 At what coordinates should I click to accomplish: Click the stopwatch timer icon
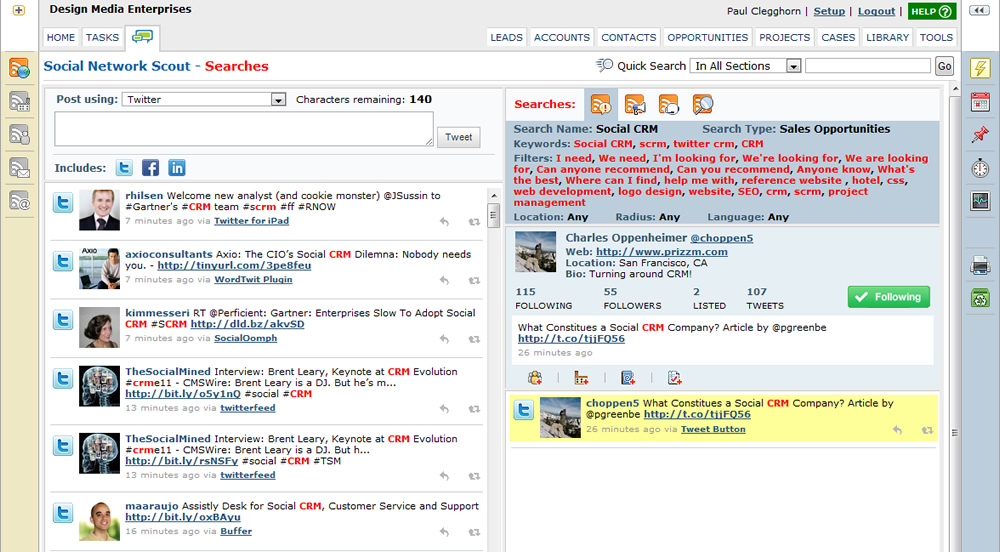point(980,168)
